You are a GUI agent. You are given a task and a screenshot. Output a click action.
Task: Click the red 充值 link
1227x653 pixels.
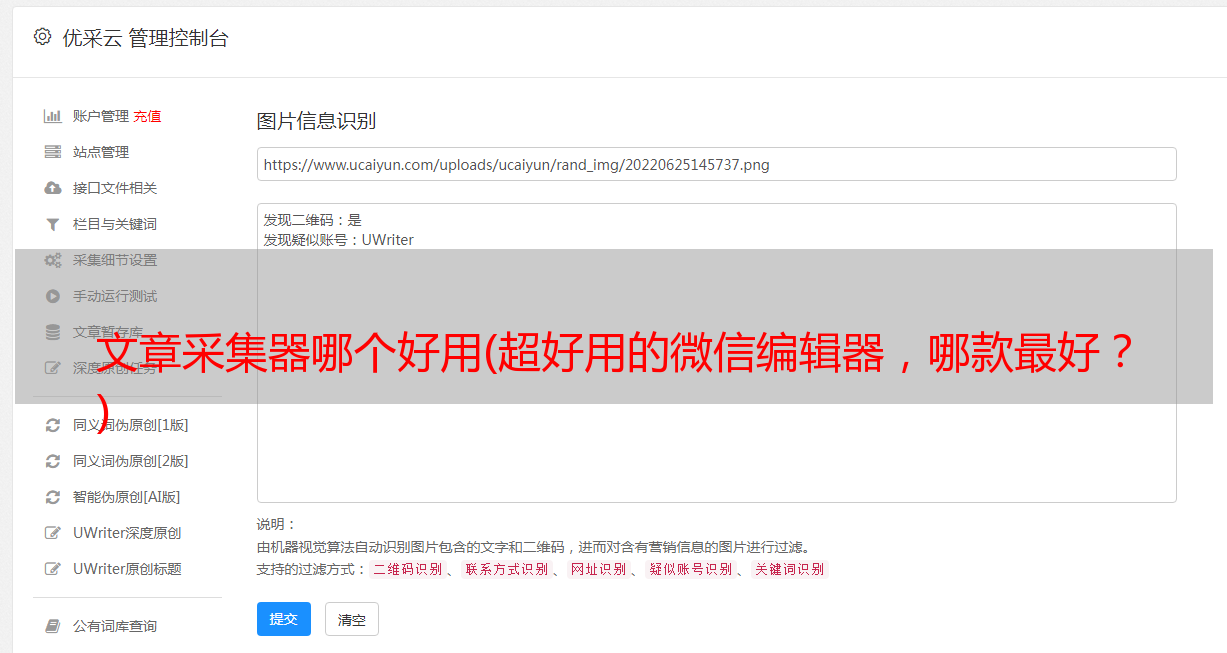point(147,116)
